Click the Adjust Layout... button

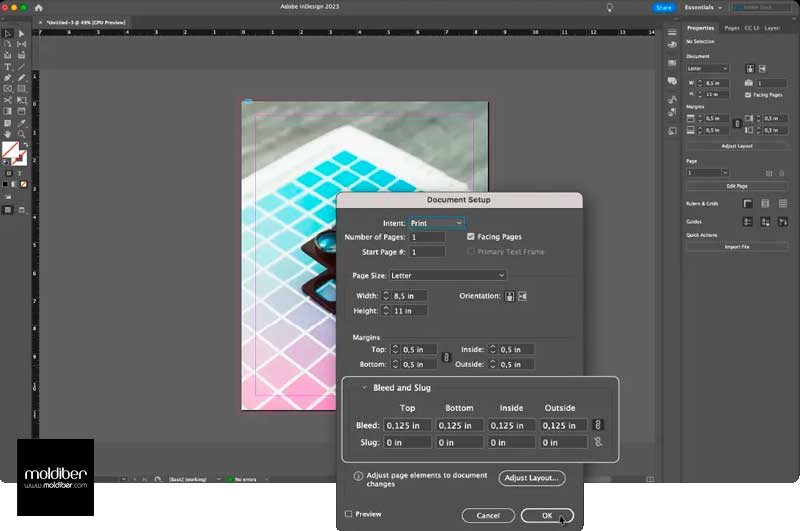tap(531, 479)
